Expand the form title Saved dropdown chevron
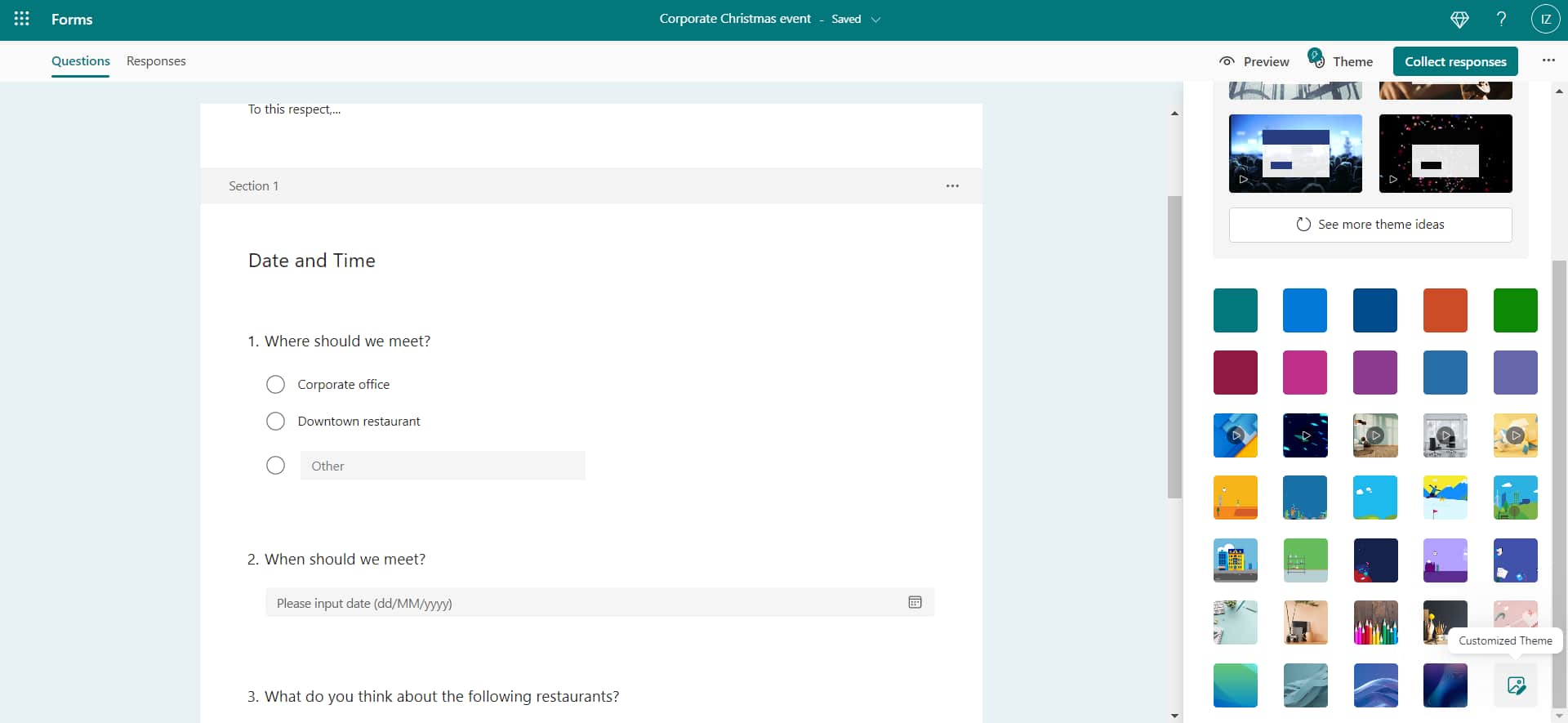The width and height of the screenshot is (1568, 723). pos(875,20)
